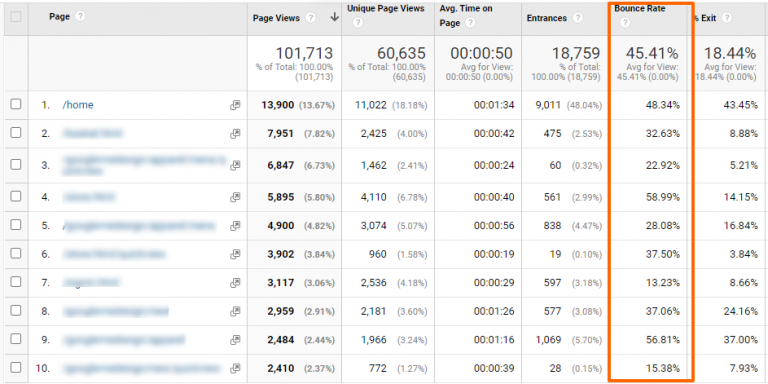Check the box for row 9
768x384 pixels.
(x=16, y=338)
